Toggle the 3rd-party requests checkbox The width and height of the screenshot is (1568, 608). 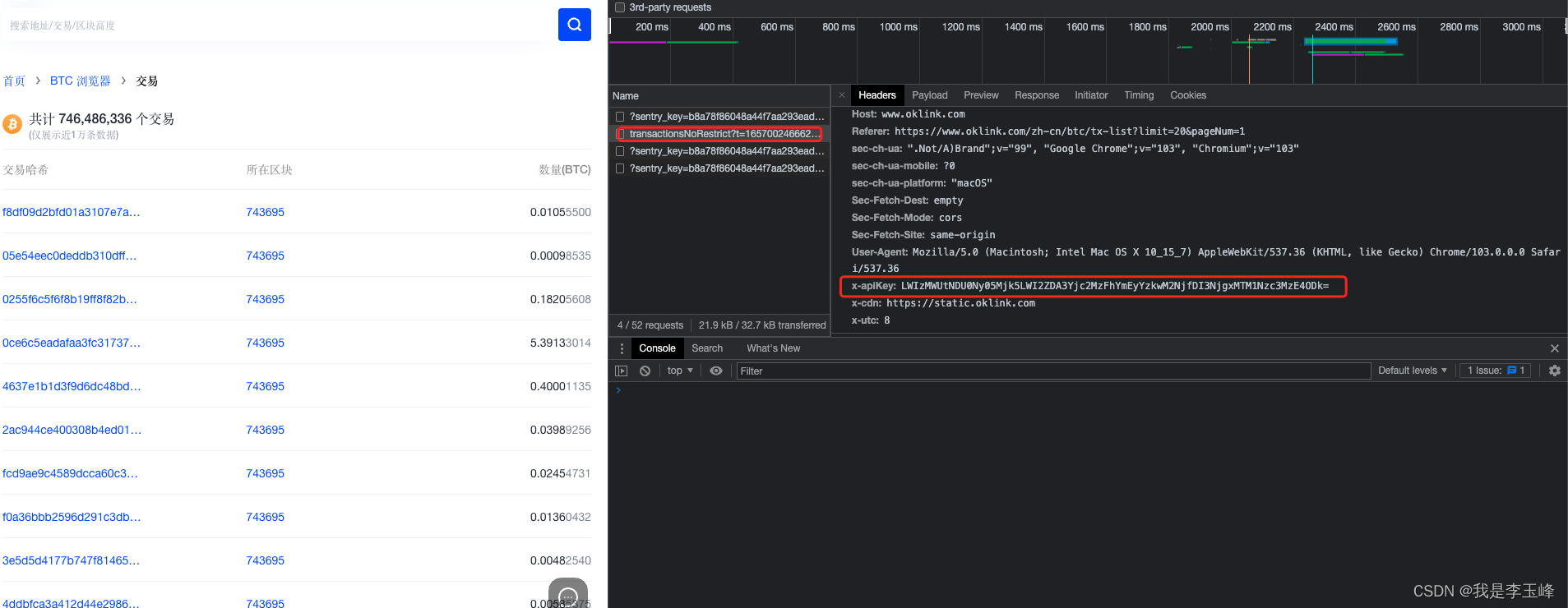click(620, 7)
